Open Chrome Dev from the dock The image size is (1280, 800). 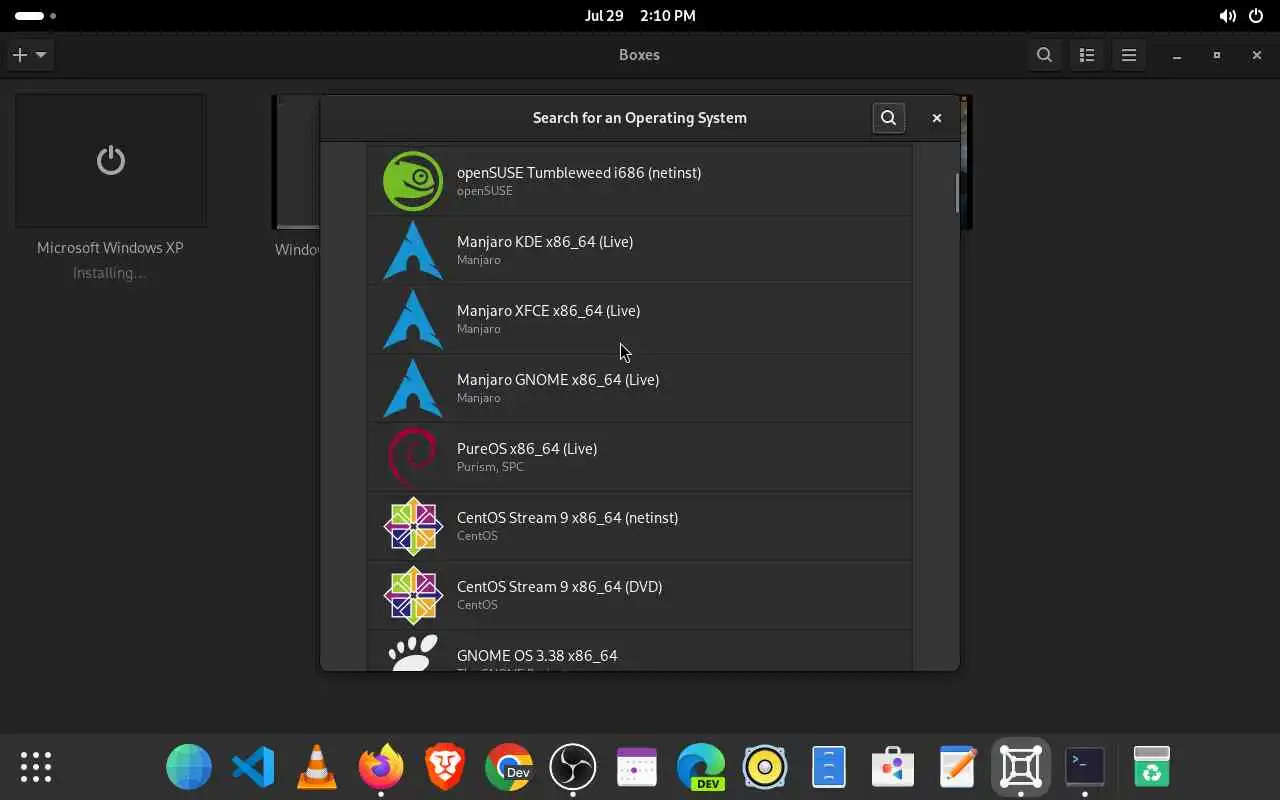(x=509, y=767)
